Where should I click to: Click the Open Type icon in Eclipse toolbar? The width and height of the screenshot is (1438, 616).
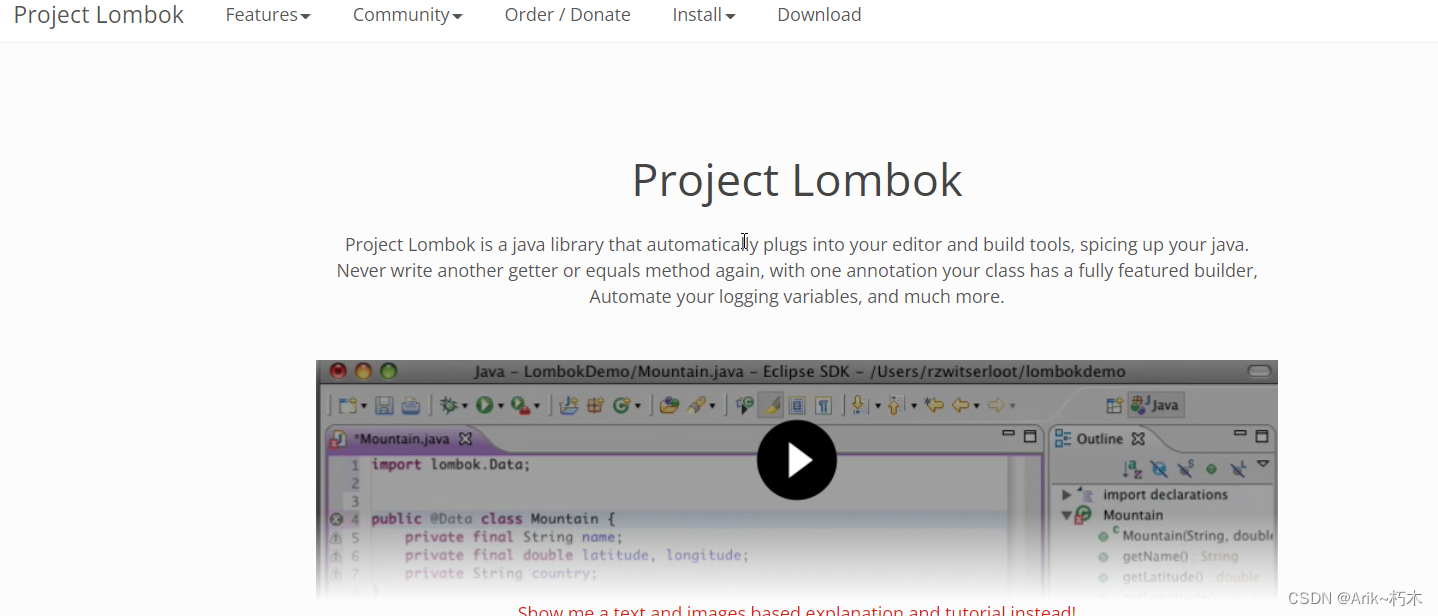[670, 405]
